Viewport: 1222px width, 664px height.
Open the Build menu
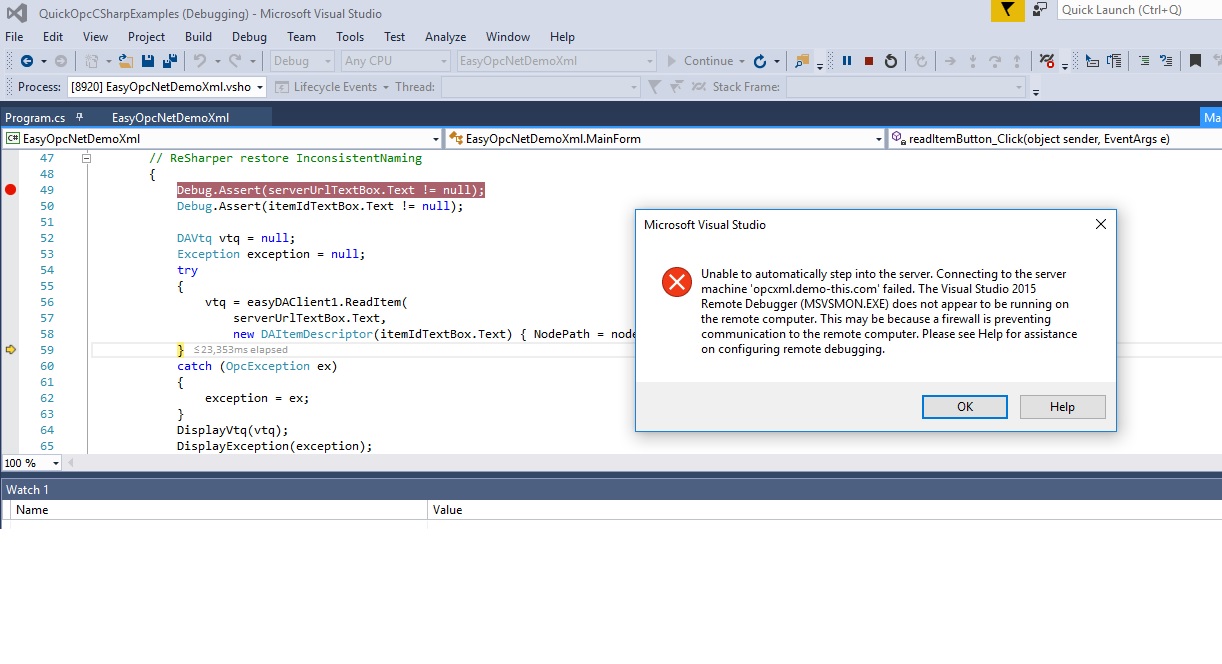pyautogui.click(x=198, y=37)
